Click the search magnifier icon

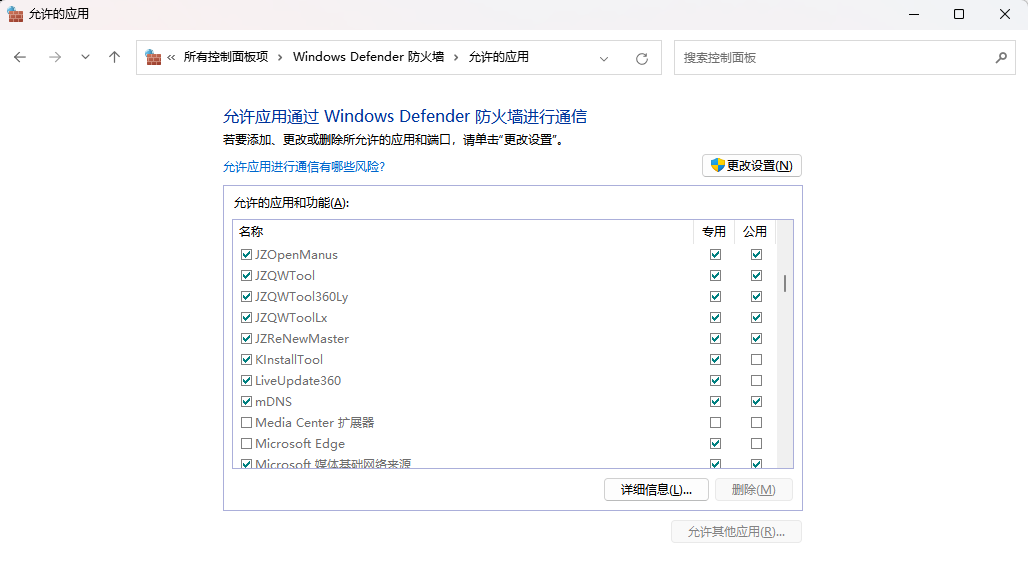(1000, 58)
